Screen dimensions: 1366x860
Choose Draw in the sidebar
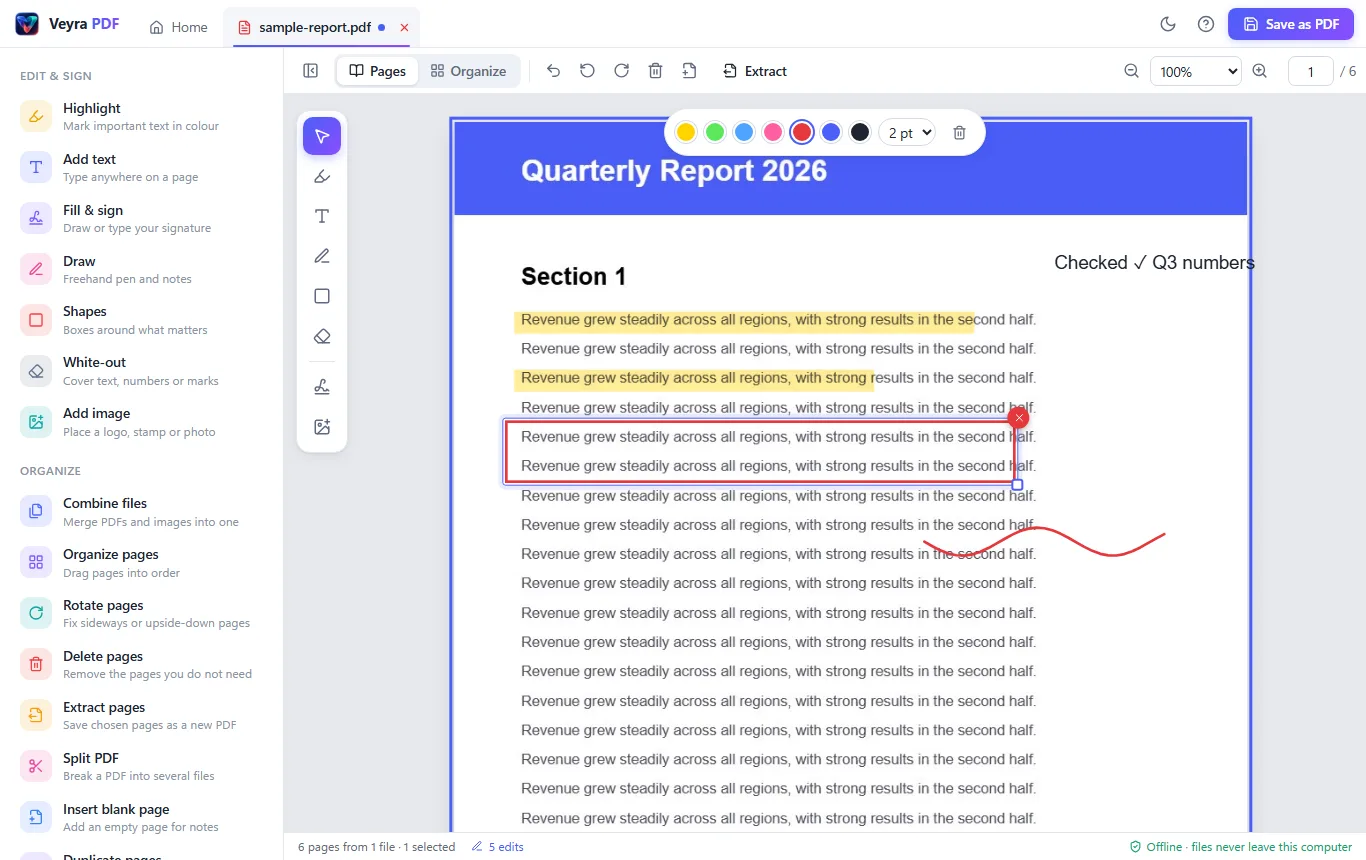pyautogui.click(x=141, y=269)
